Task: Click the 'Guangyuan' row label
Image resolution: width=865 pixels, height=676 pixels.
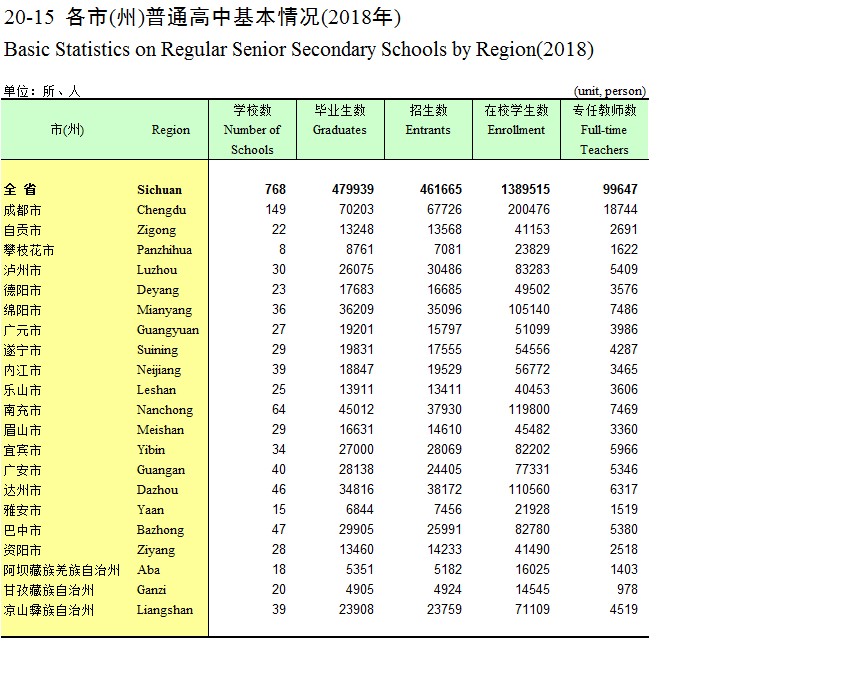Action: [168, 330]
